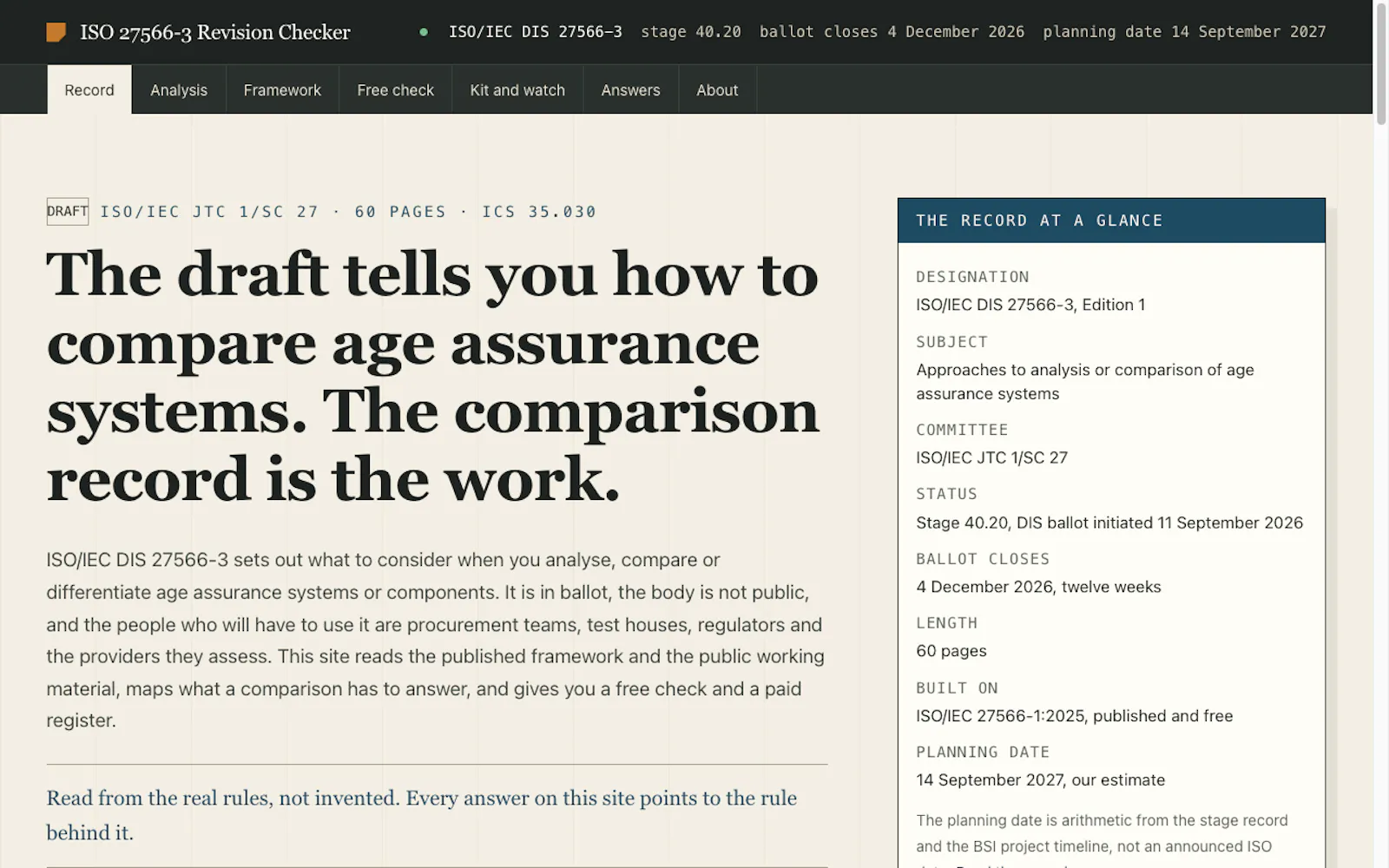
Task: Click the ISO 27566-3 Revision Checker title
Action: tap(215, 32)
